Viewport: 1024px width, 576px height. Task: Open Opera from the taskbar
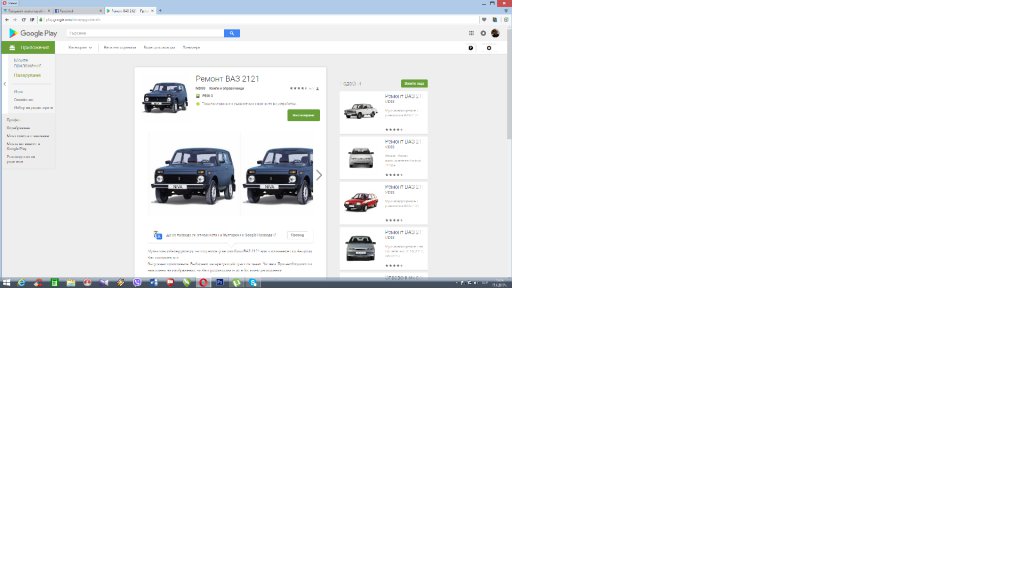click(203, 283)
